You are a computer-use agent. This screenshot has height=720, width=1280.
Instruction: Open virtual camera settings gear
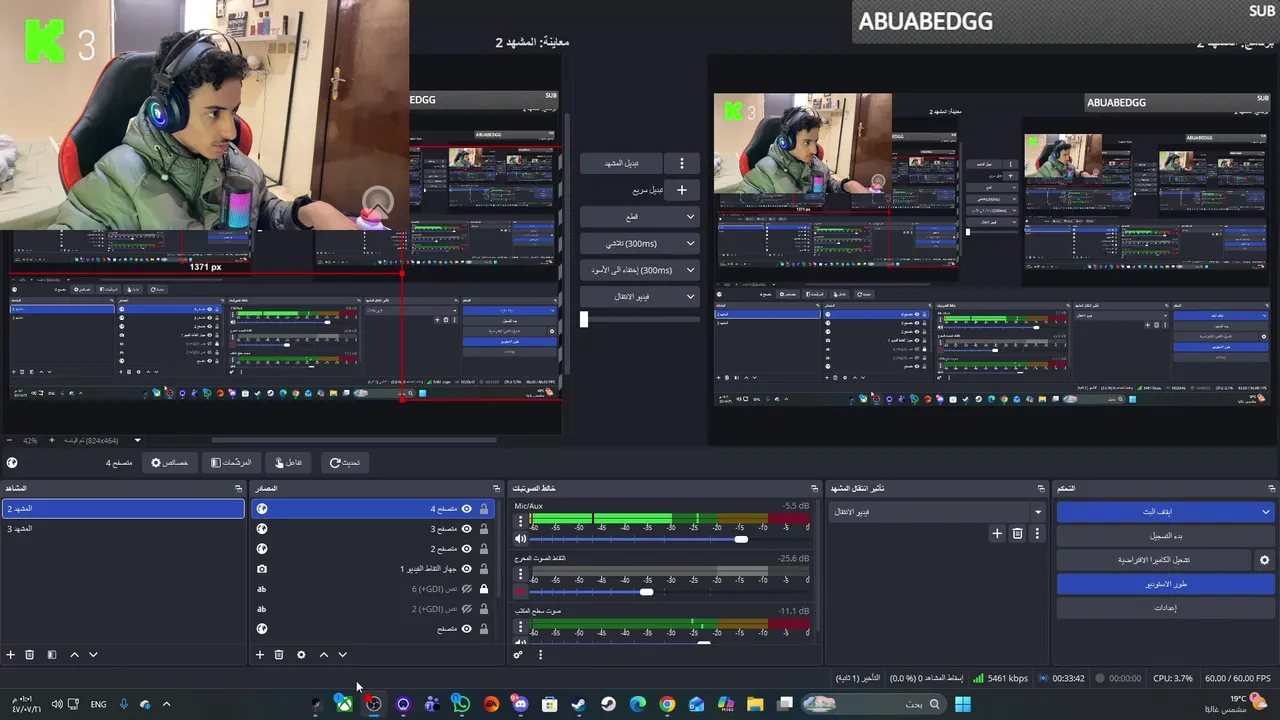pos(1264,560)
